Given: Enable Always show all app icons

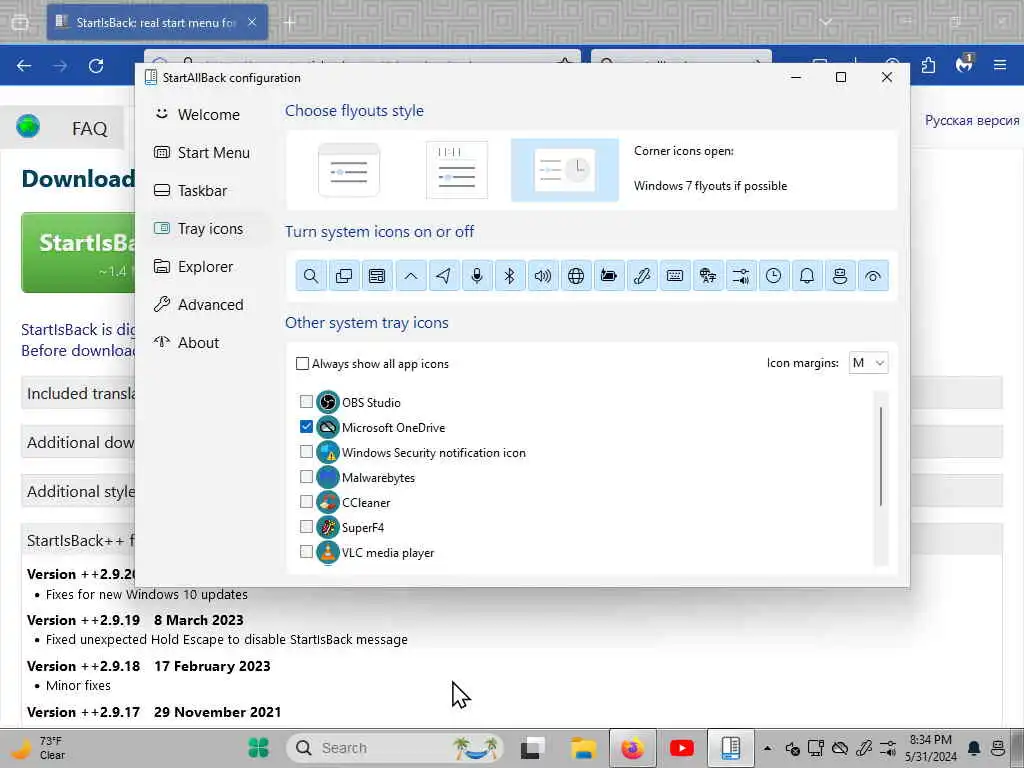Looking at the screenshot, I should click(x=302, y=364).
